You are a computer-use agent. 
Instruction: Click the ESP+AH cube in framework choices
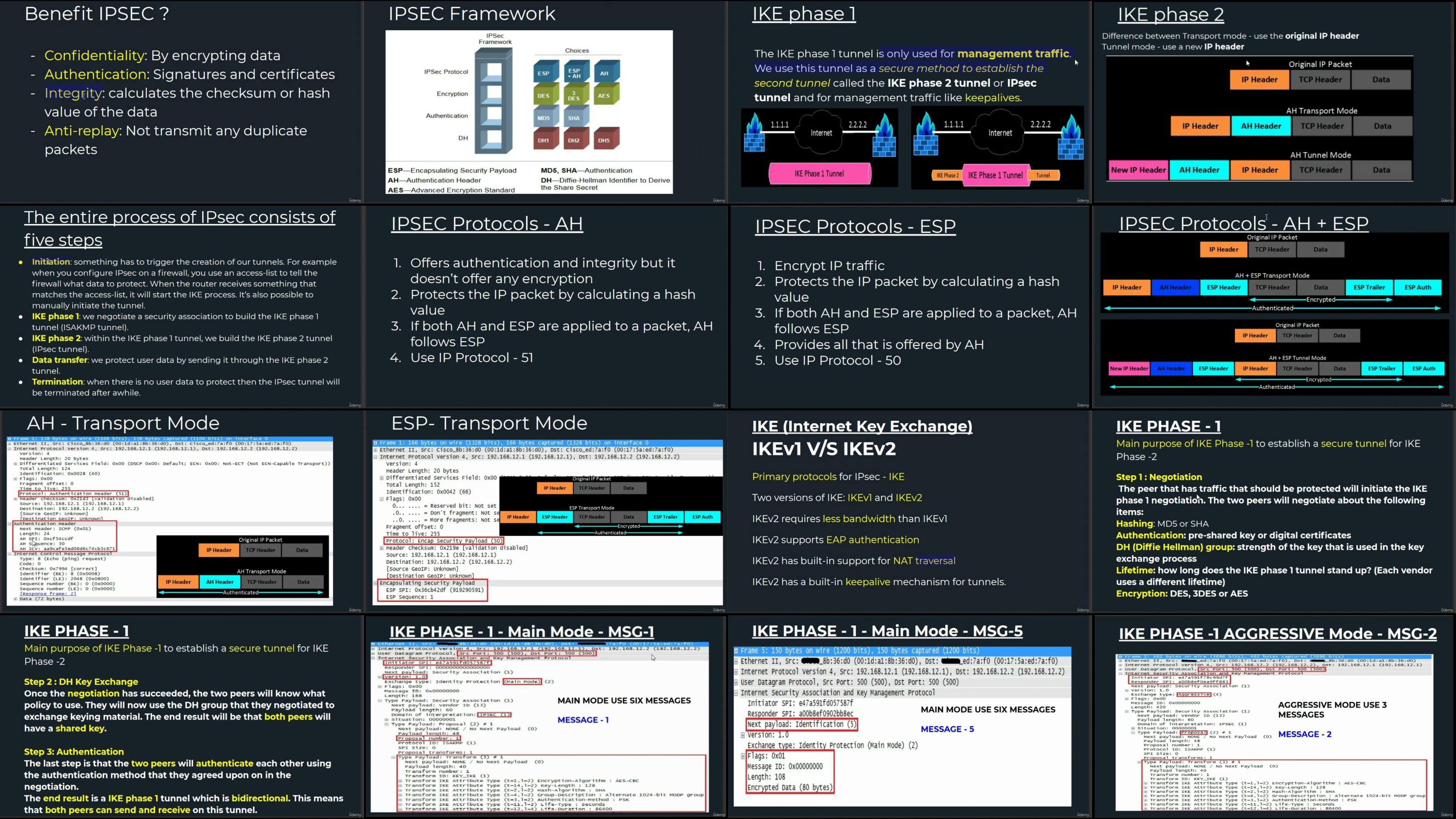pyautogui.click(x=574, y=73)
